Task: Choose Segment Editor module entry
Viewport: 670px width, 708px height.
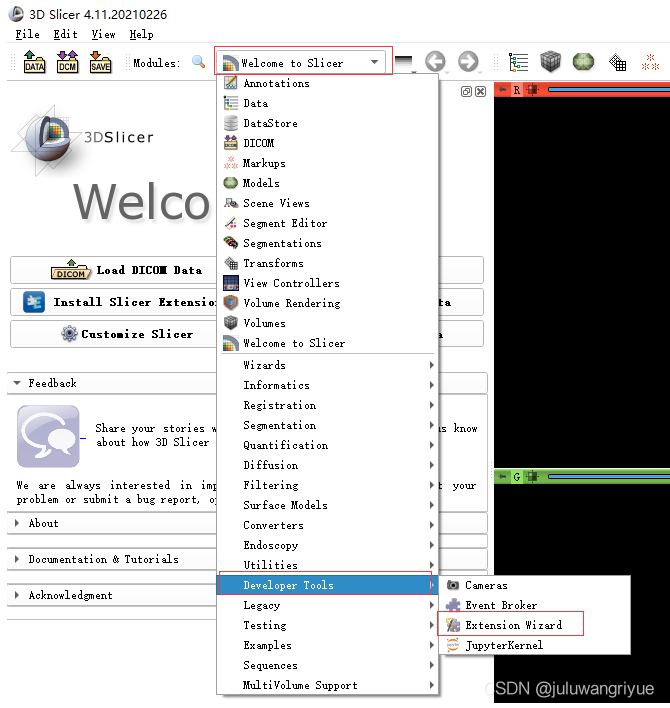Action: point(327,223)
